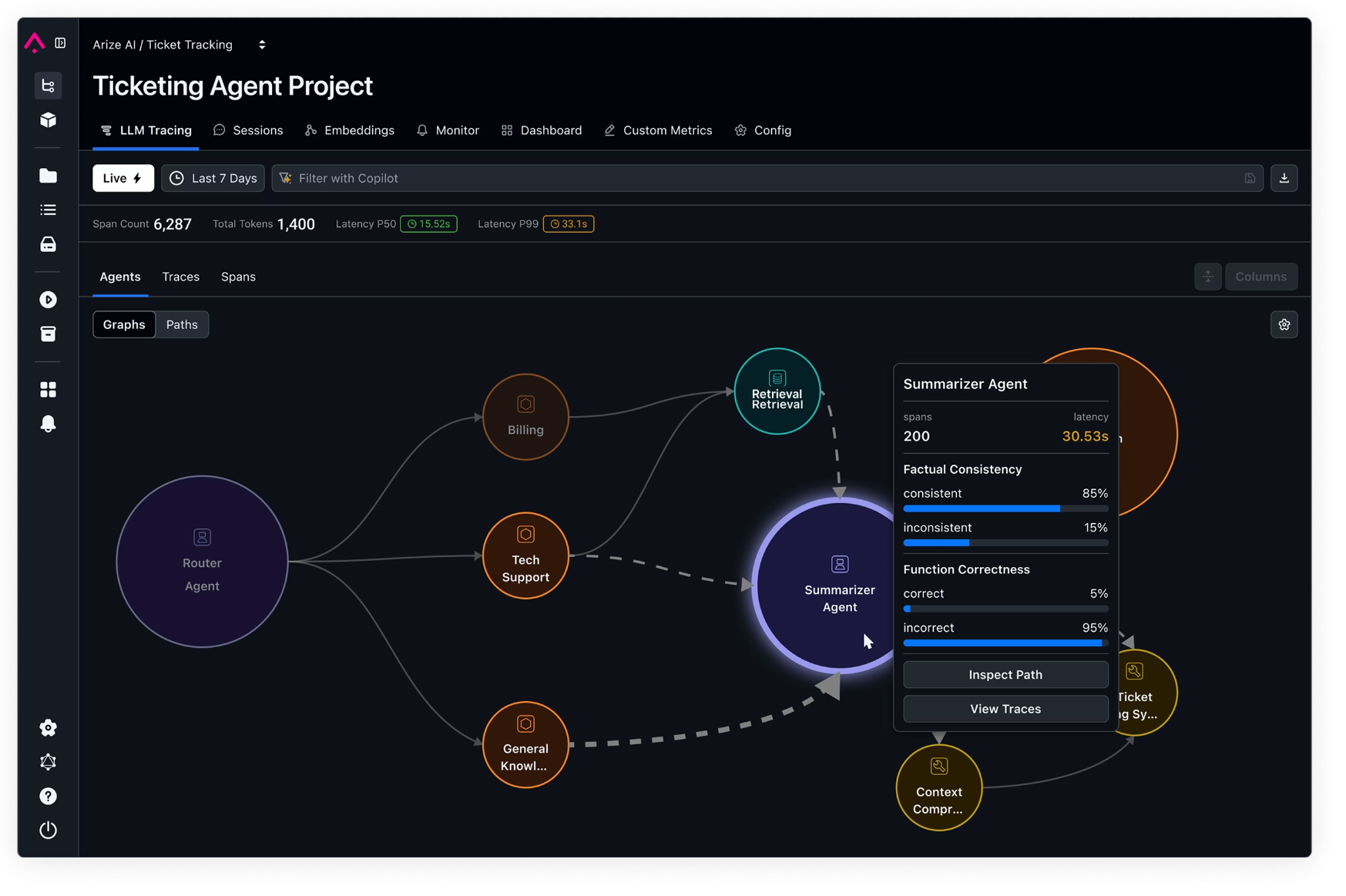Image resolution: width=1346 pixels, height=896 pixels.
Task: Click the Inspect Path button
Action: (x=1005, y=675)
